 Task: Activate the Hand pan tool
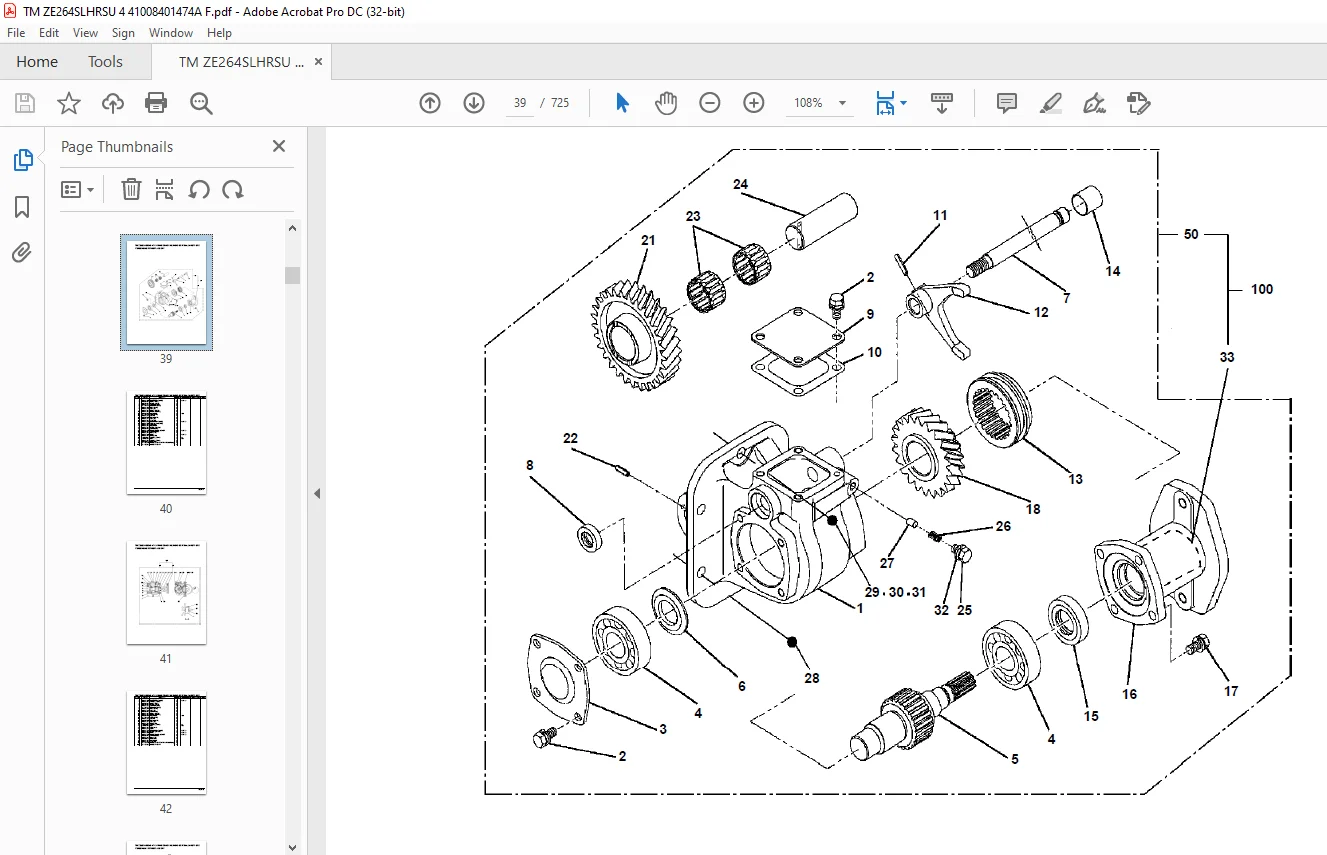(666, 103)
